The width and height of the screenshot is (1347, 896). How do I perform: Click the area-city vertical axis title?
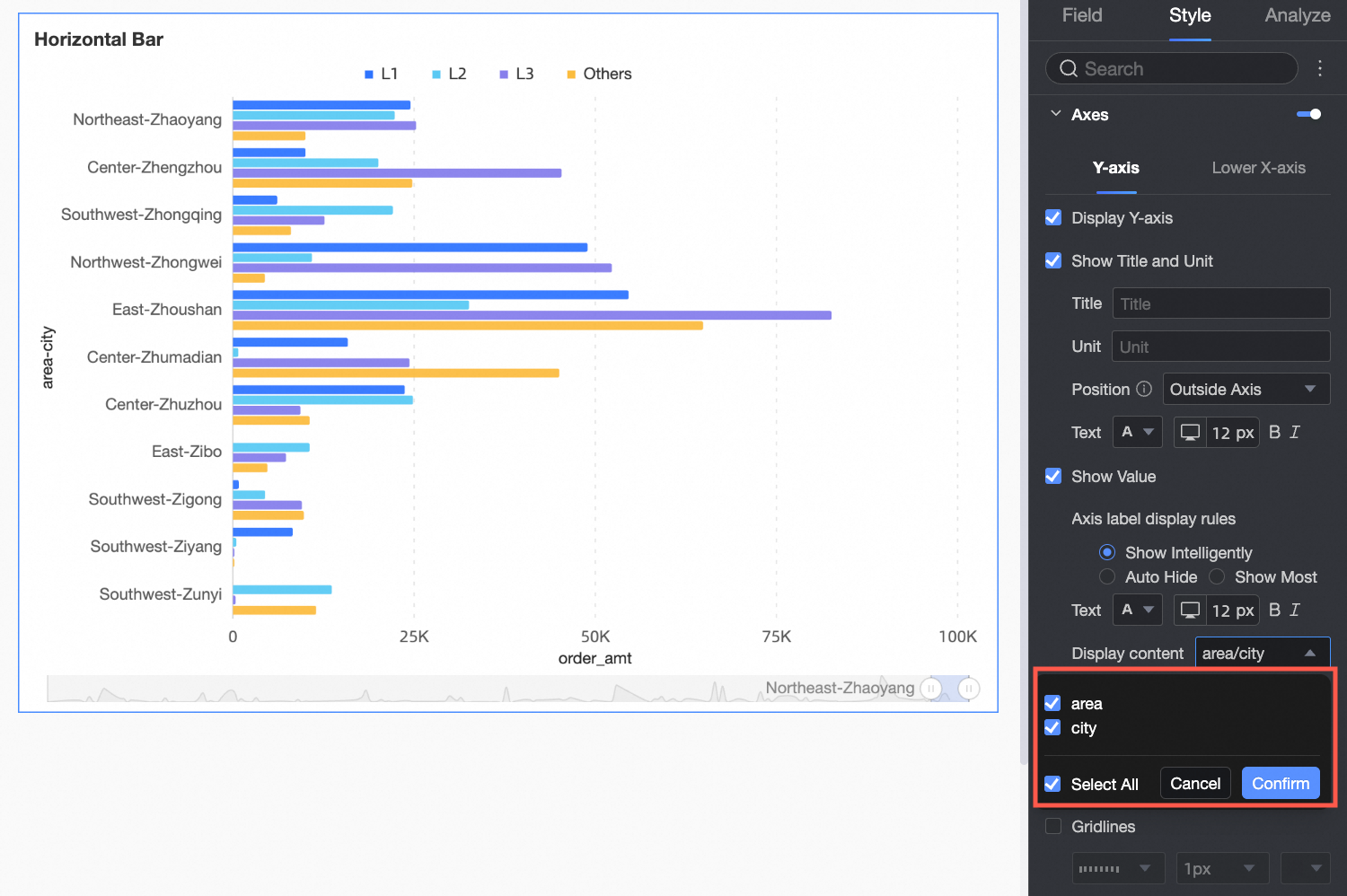point(48,357)
